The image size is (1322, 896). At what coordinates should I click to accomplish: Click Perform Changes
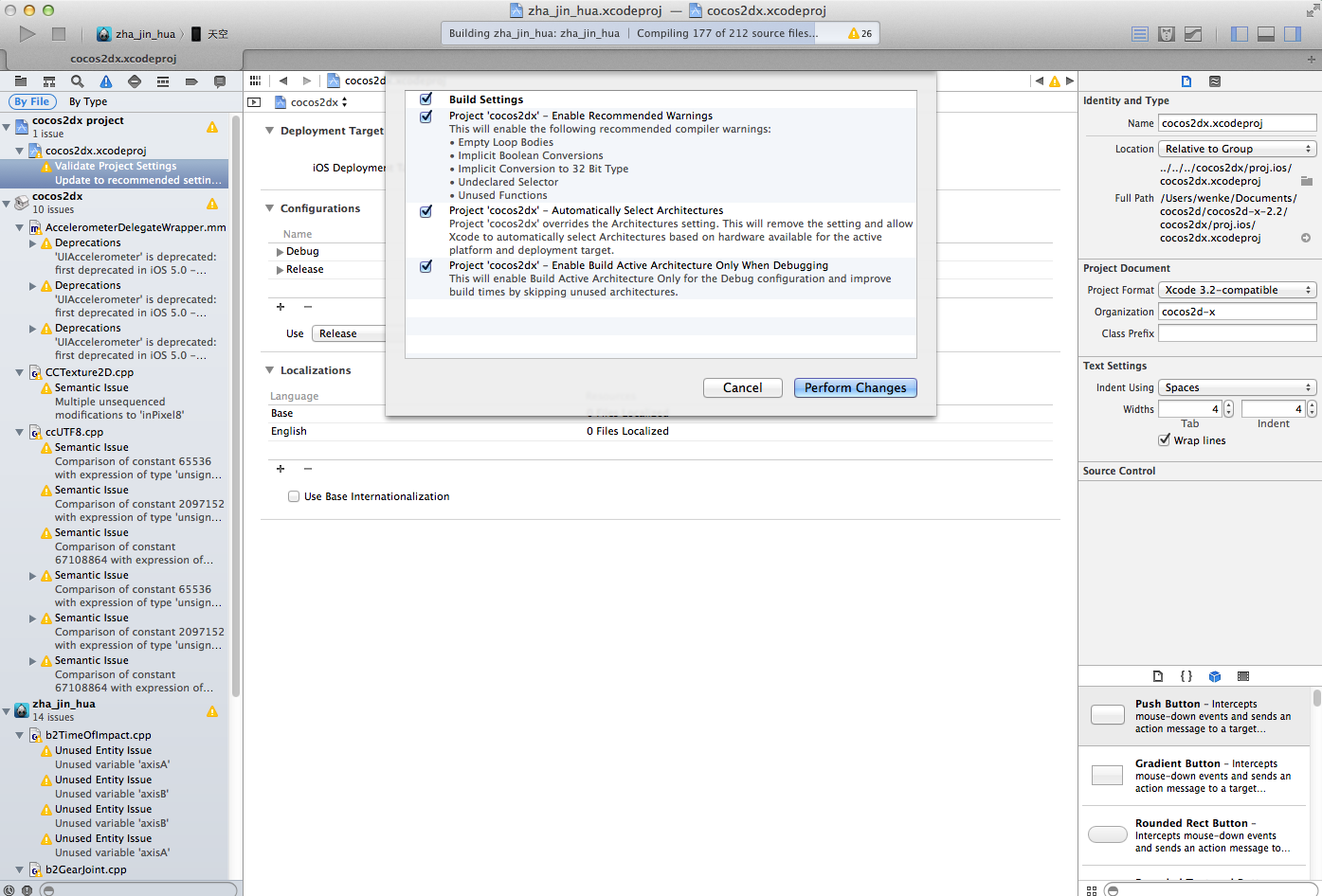coord(856,387)
